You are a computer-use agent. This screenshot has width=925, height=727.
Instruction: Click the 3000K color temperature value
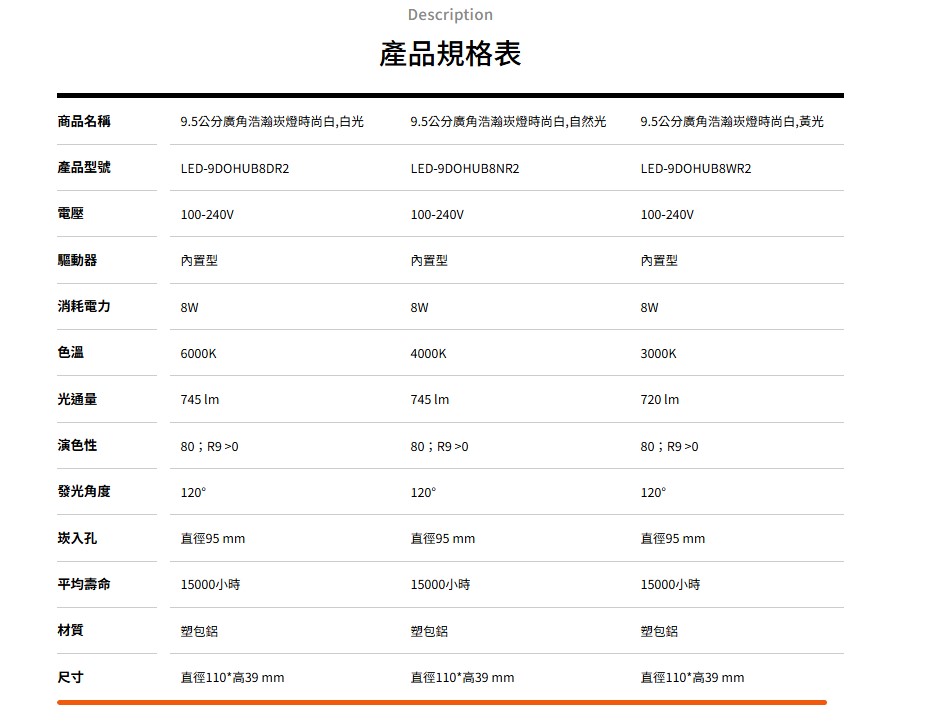point(658,353)
